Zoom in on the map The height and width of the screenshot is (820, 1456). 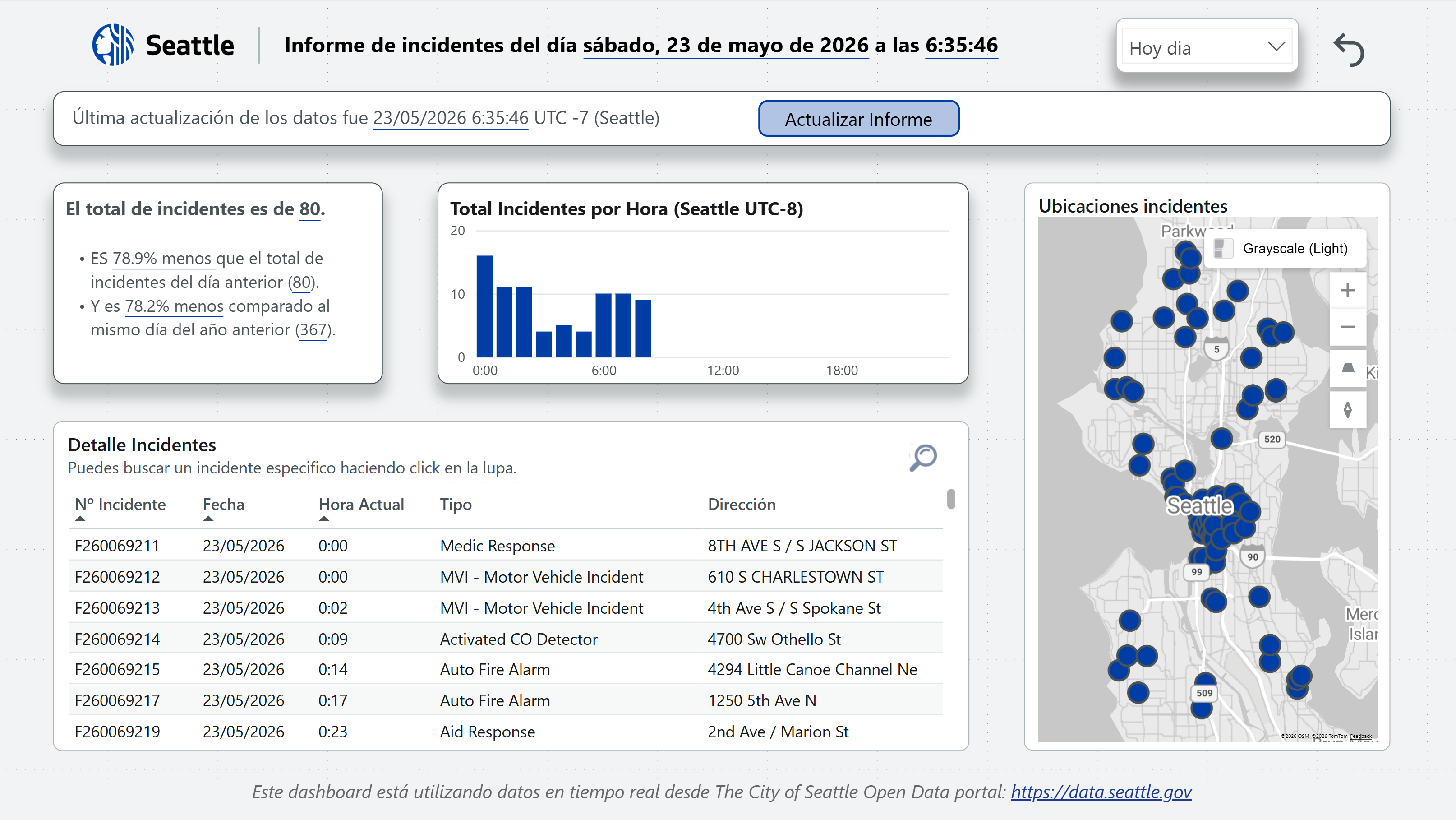pyautogui.click(x=1347, y=290)
